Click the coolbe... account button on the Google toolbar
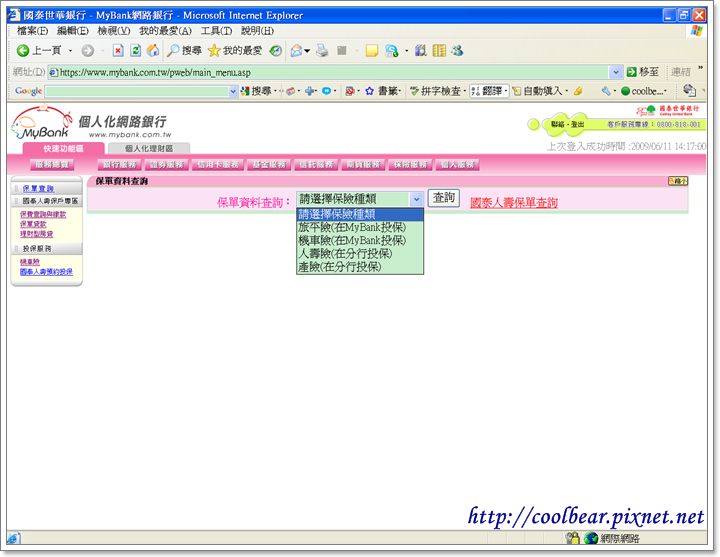This screenshot has height=557, width=720. tap(642, 91)
